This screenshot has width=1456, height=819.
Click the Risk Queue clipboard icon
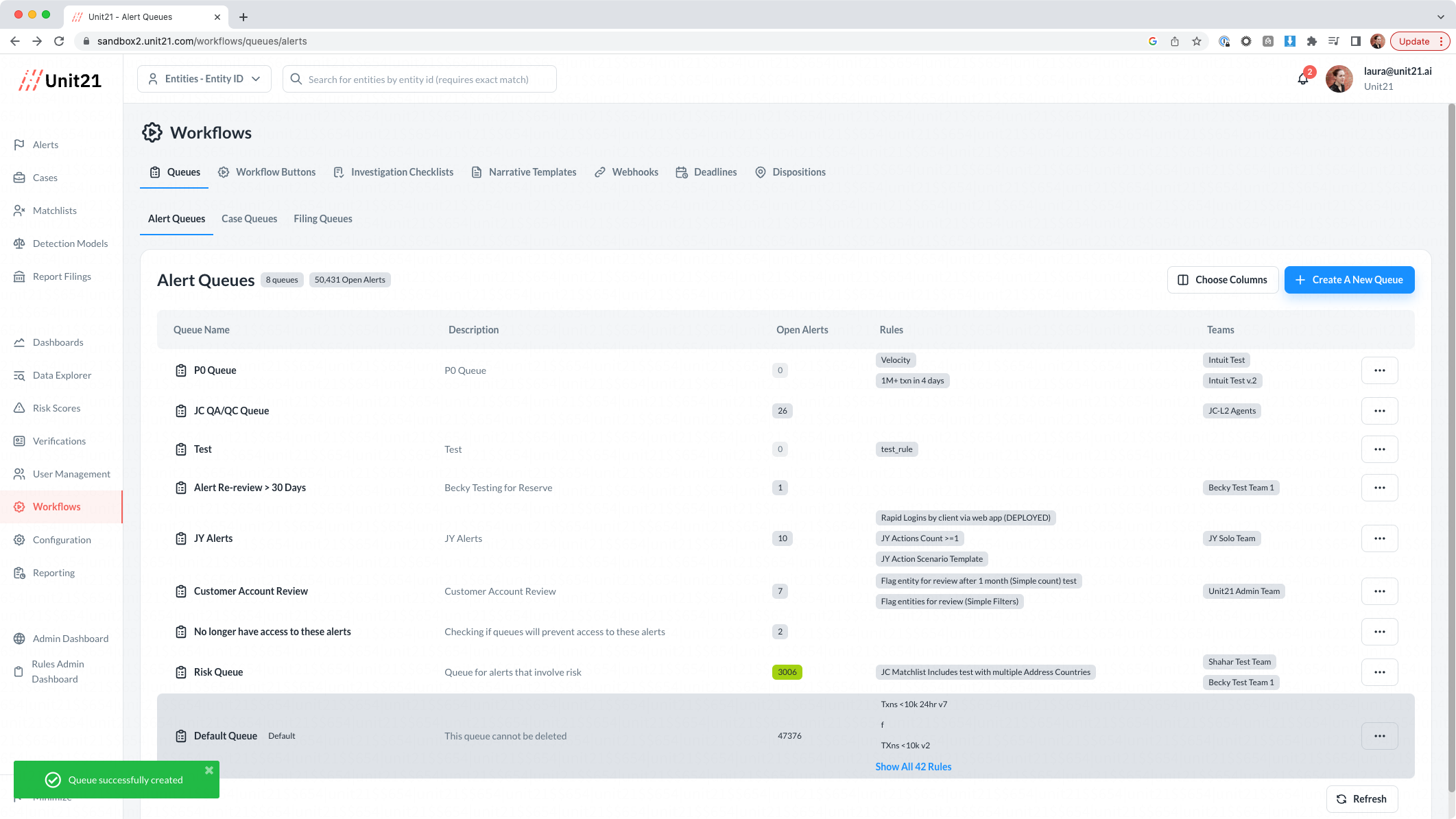pyautogui.click(x=181, y=672)
